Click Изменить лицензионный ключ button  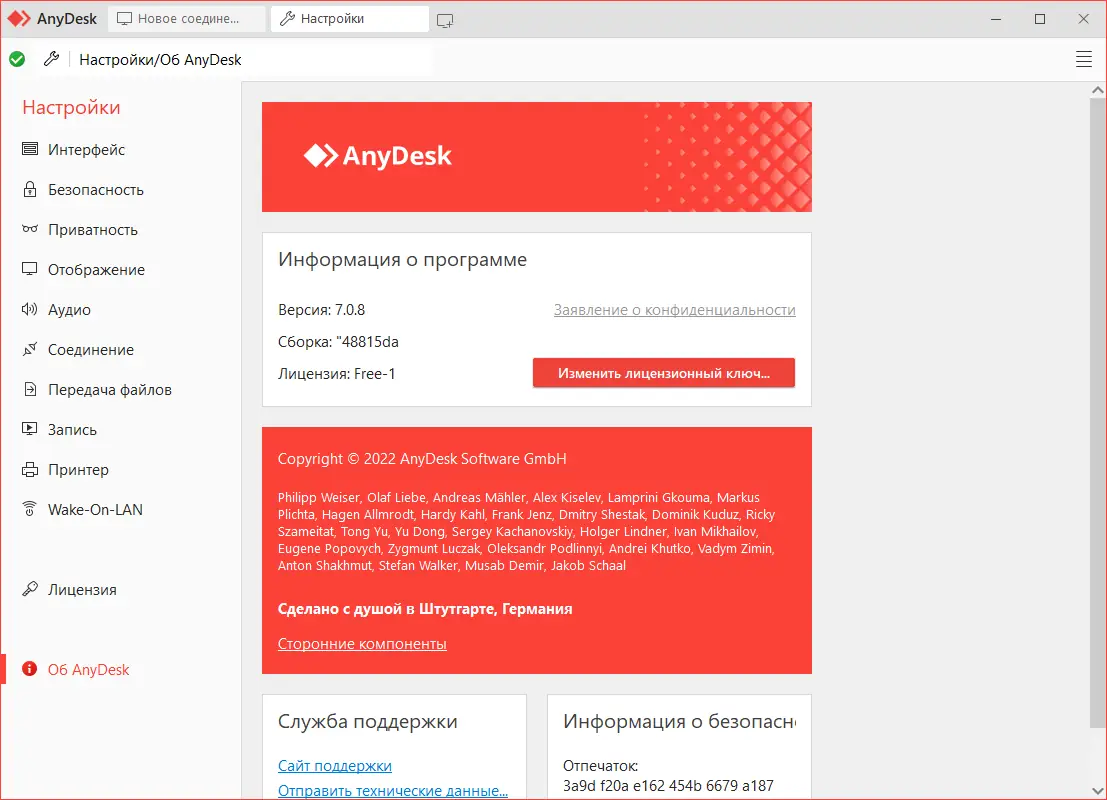(664, 373)
